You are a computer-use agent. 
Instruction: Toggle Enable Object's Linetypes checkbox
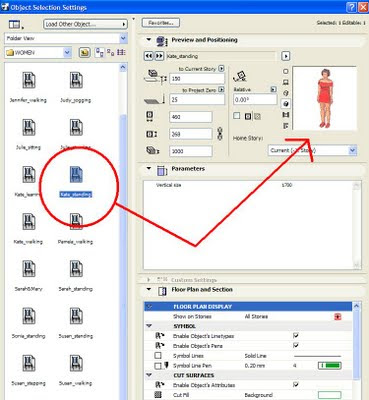click(x=295, y=336)
